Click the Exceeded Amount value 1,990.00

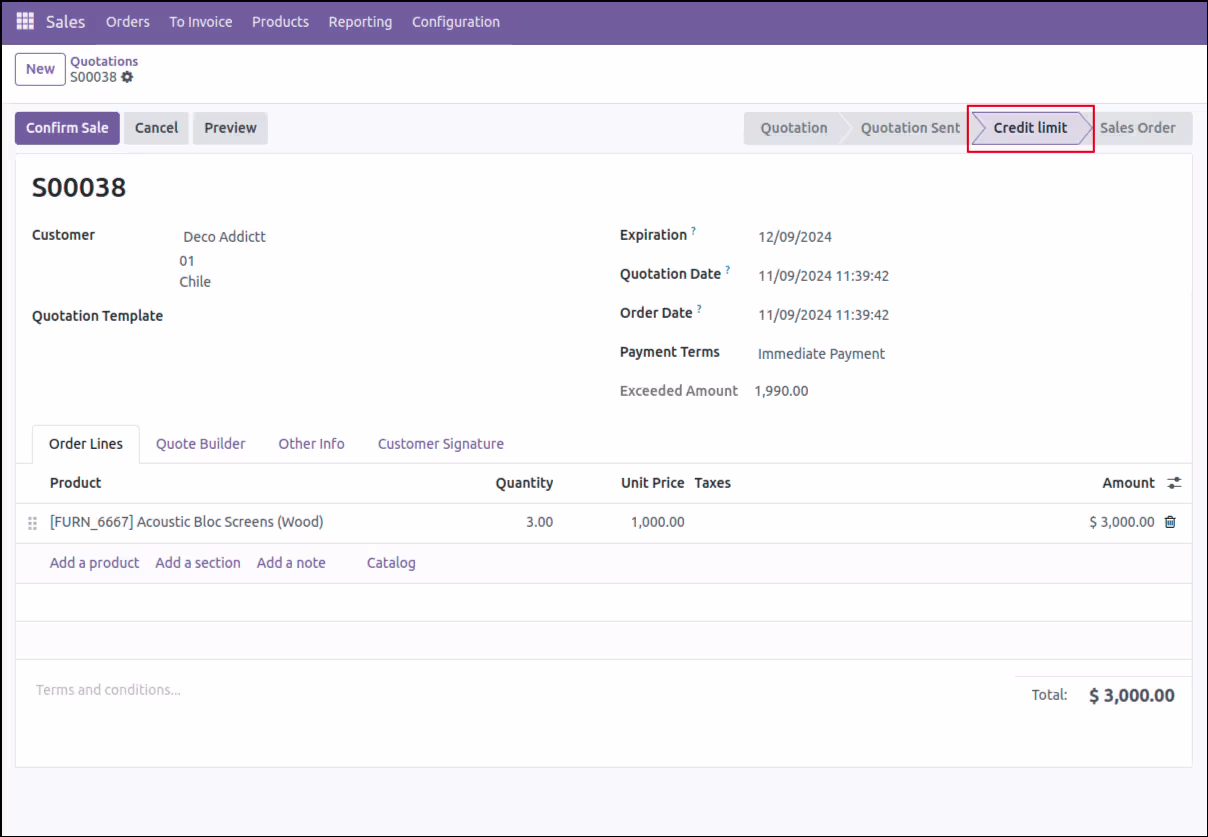[782, 391]
